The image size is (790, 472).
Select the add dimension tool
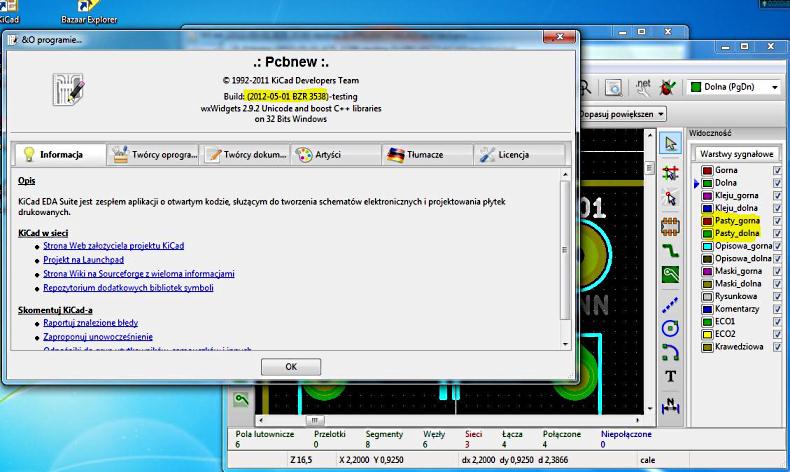(670, 405)
